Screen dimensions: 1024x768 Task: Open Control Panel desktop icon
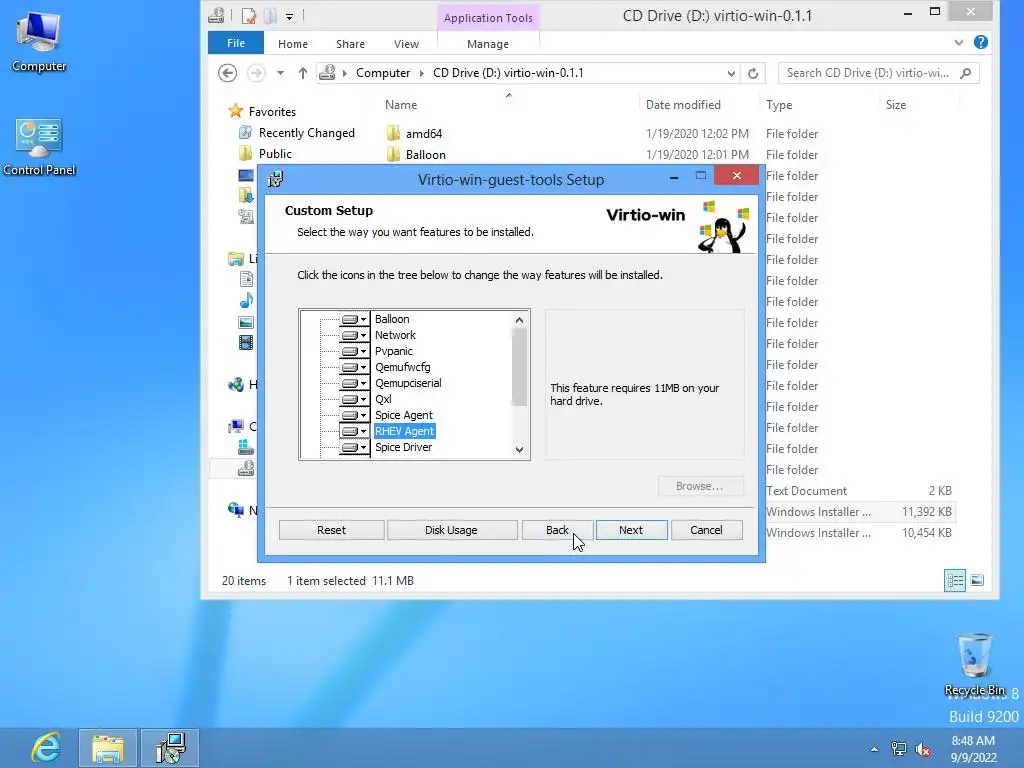(x=39, y=147)
